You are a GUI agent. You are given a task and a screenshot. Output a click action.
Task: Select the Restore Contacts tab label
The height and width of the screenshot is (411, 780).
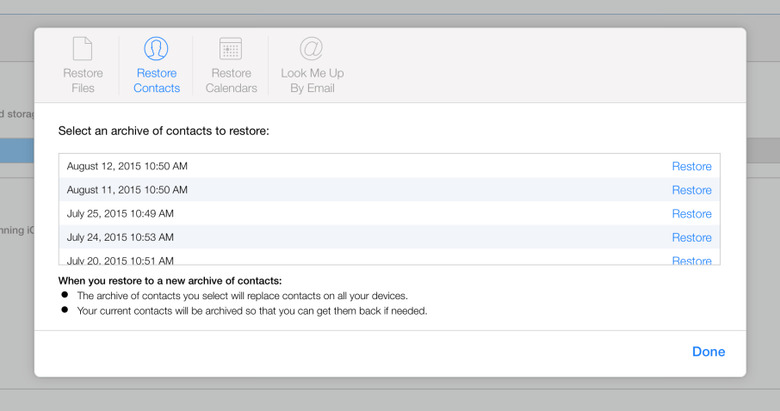[156, 80]
